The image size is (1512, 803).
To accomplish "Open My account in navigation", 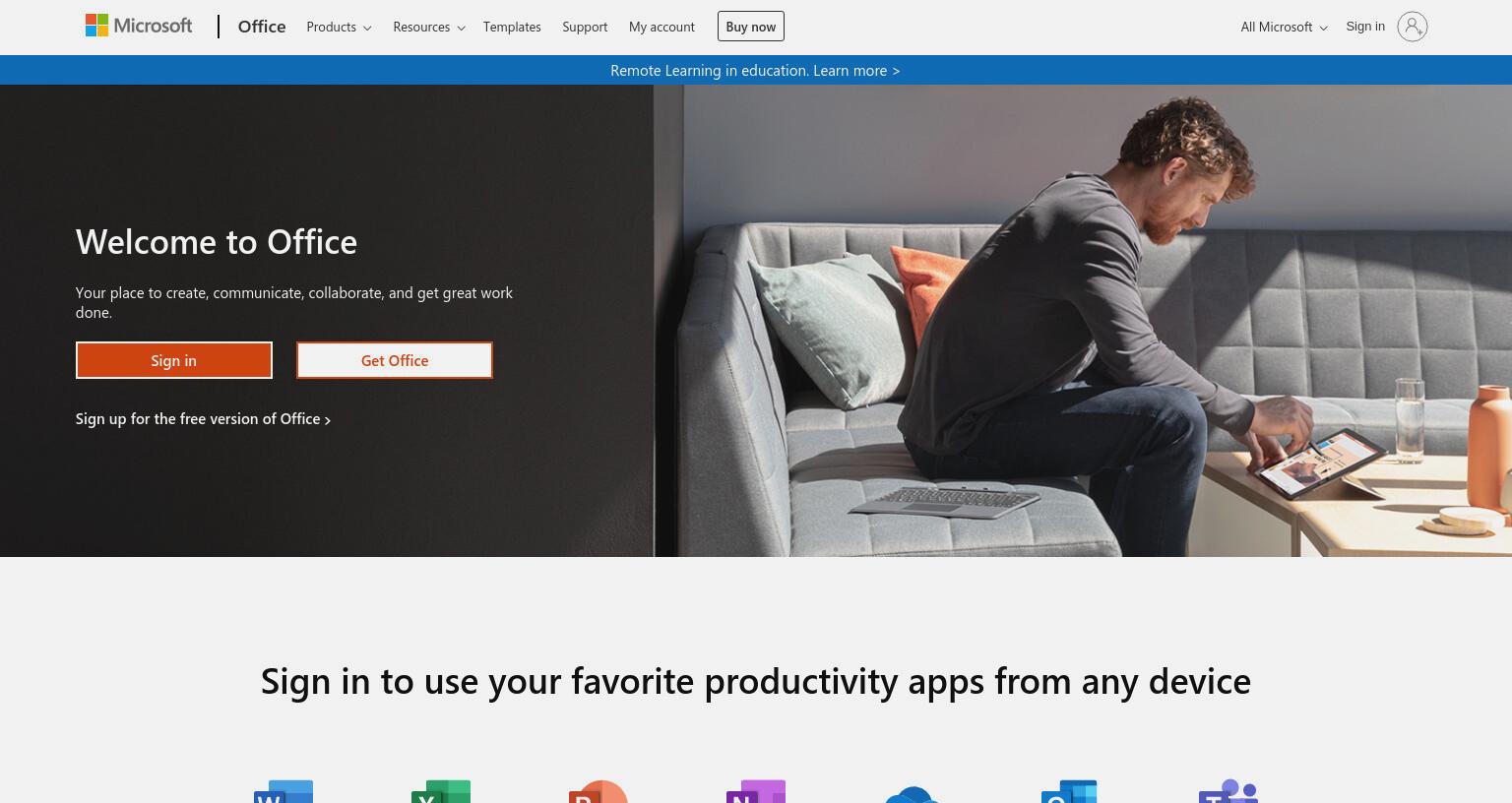I will [661, 27].
